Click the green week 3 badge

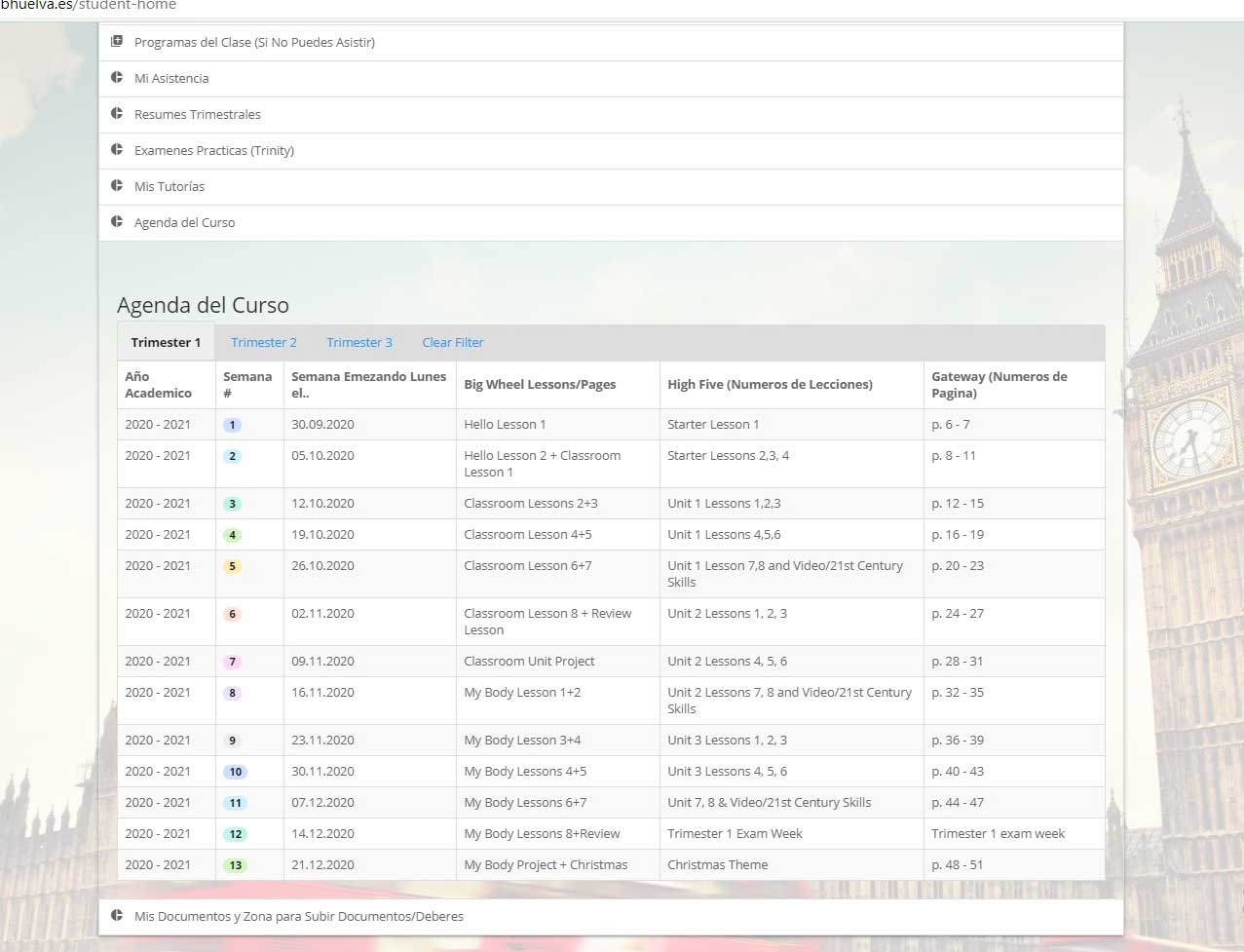coord(232,504)
